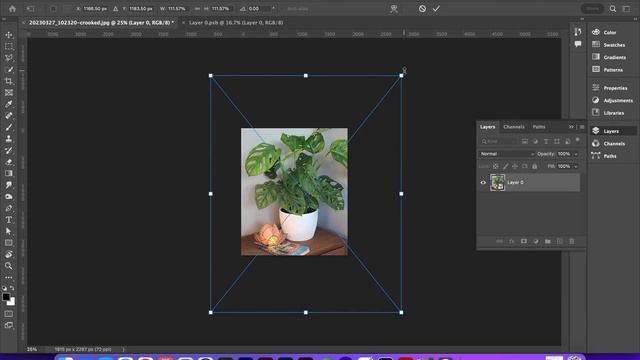
Task: Switch to the 20230327_102320-crooked.jpg document tab
Action: pos(101,22)
